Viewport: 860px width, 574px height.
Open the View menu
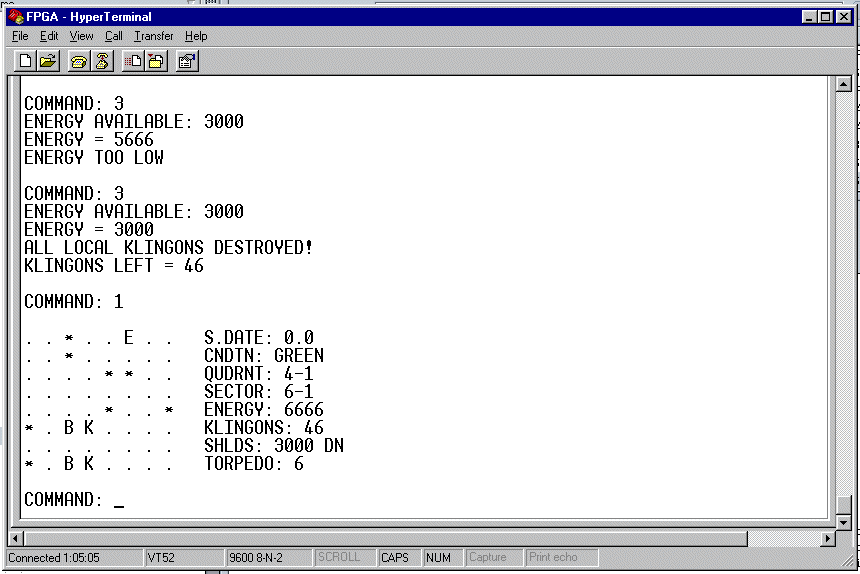point(81,36)
